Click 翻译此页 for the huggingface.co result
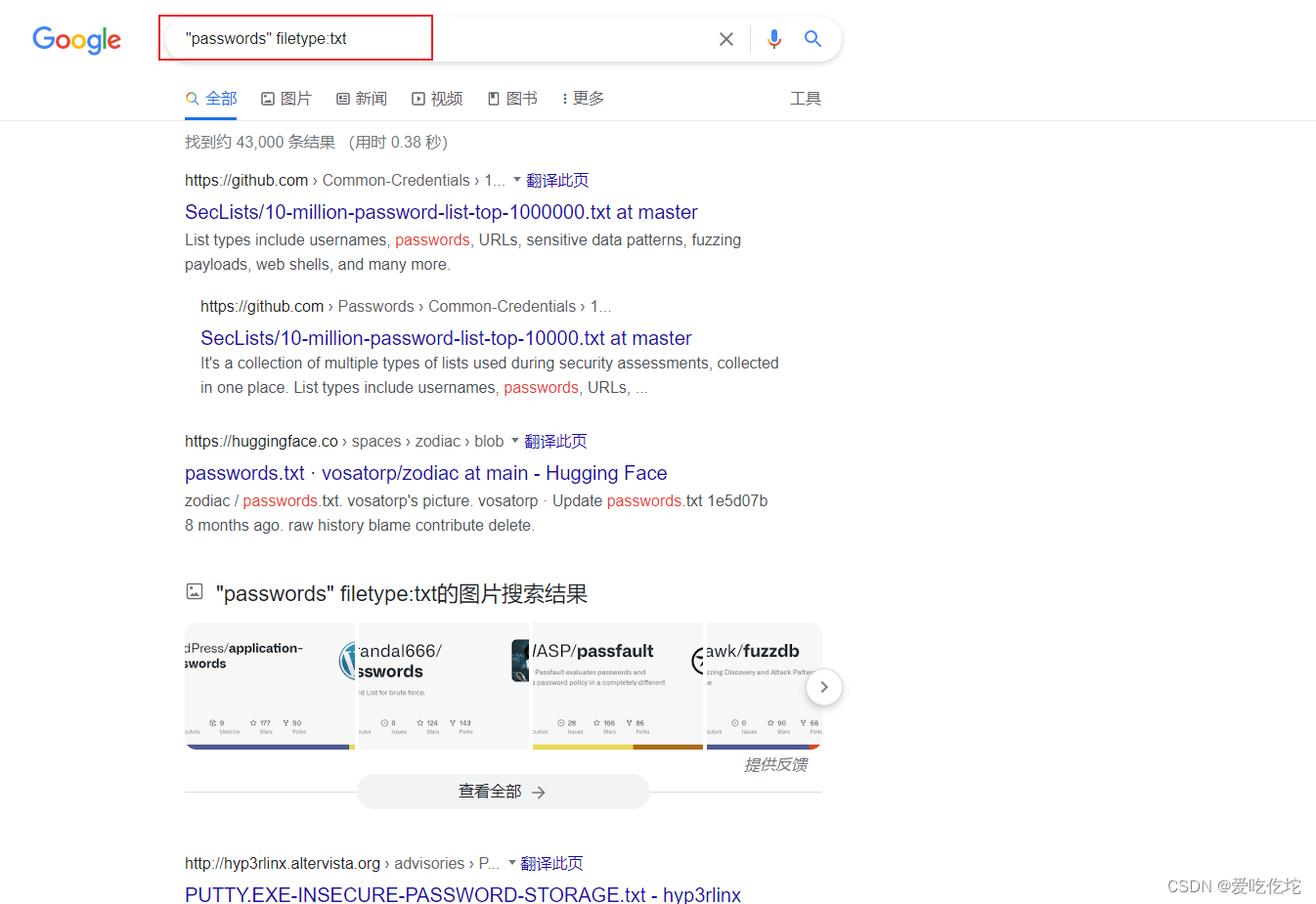Viewport: 1316px width, 904px height. [555, 442]
